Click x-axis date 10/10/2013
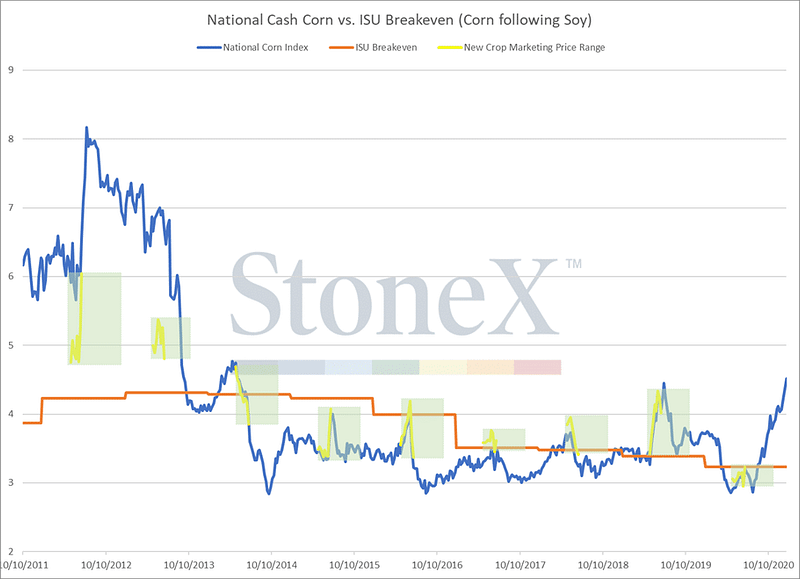This screenshot has width=800, height=579. 189,565
